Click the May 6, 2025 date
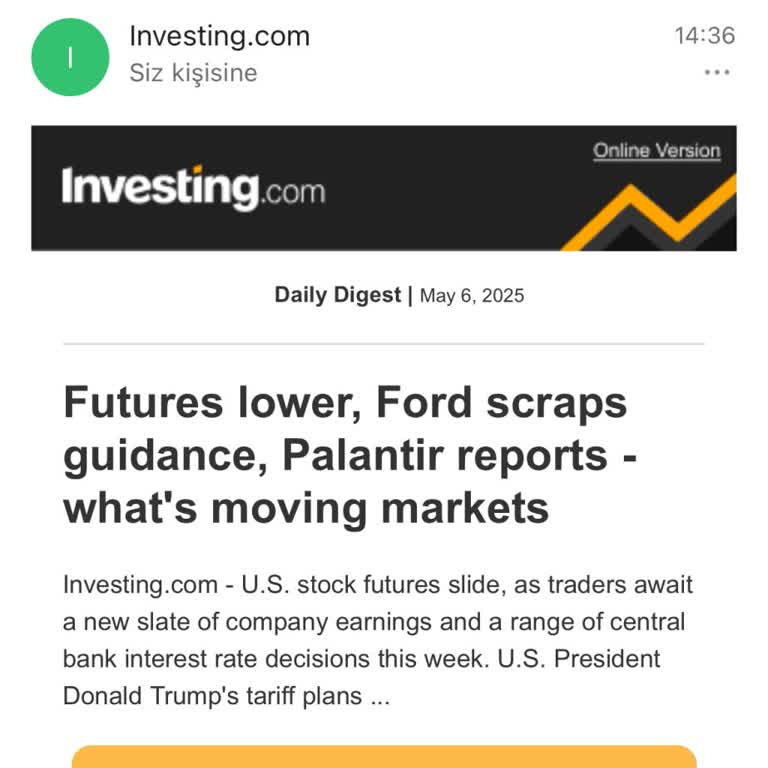The image size is (768, 768). (x=472, y=296)
